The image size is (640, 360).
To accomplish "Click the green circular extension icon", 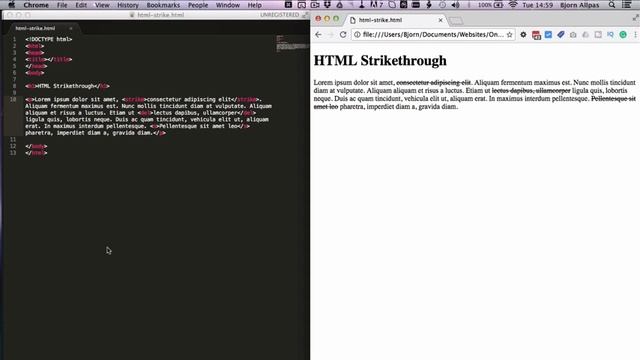I will pos(623,35).
